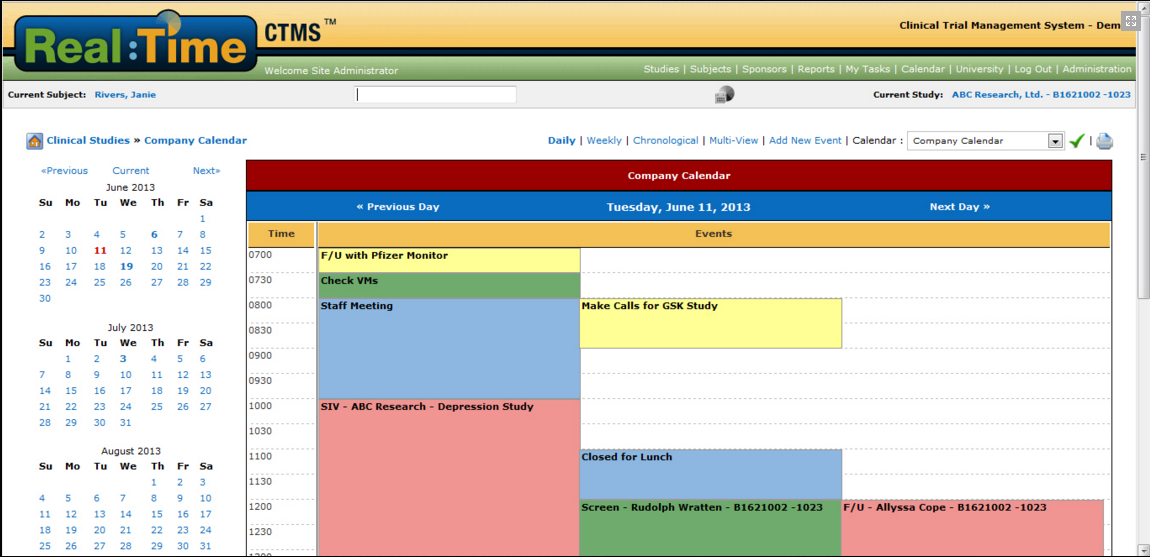
Task: Go to Previous Day
Action: coord(398,207)
